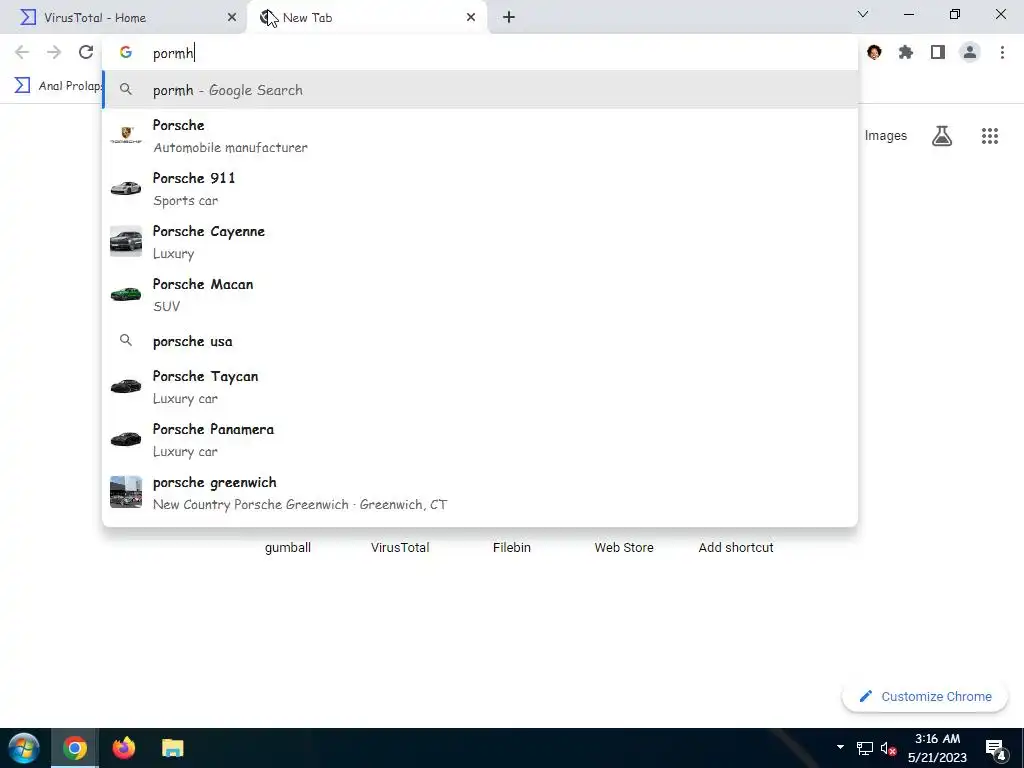1024x768 pixels.
Task: Open the Chrome three-dot menu
Action: coord(1002,52)
